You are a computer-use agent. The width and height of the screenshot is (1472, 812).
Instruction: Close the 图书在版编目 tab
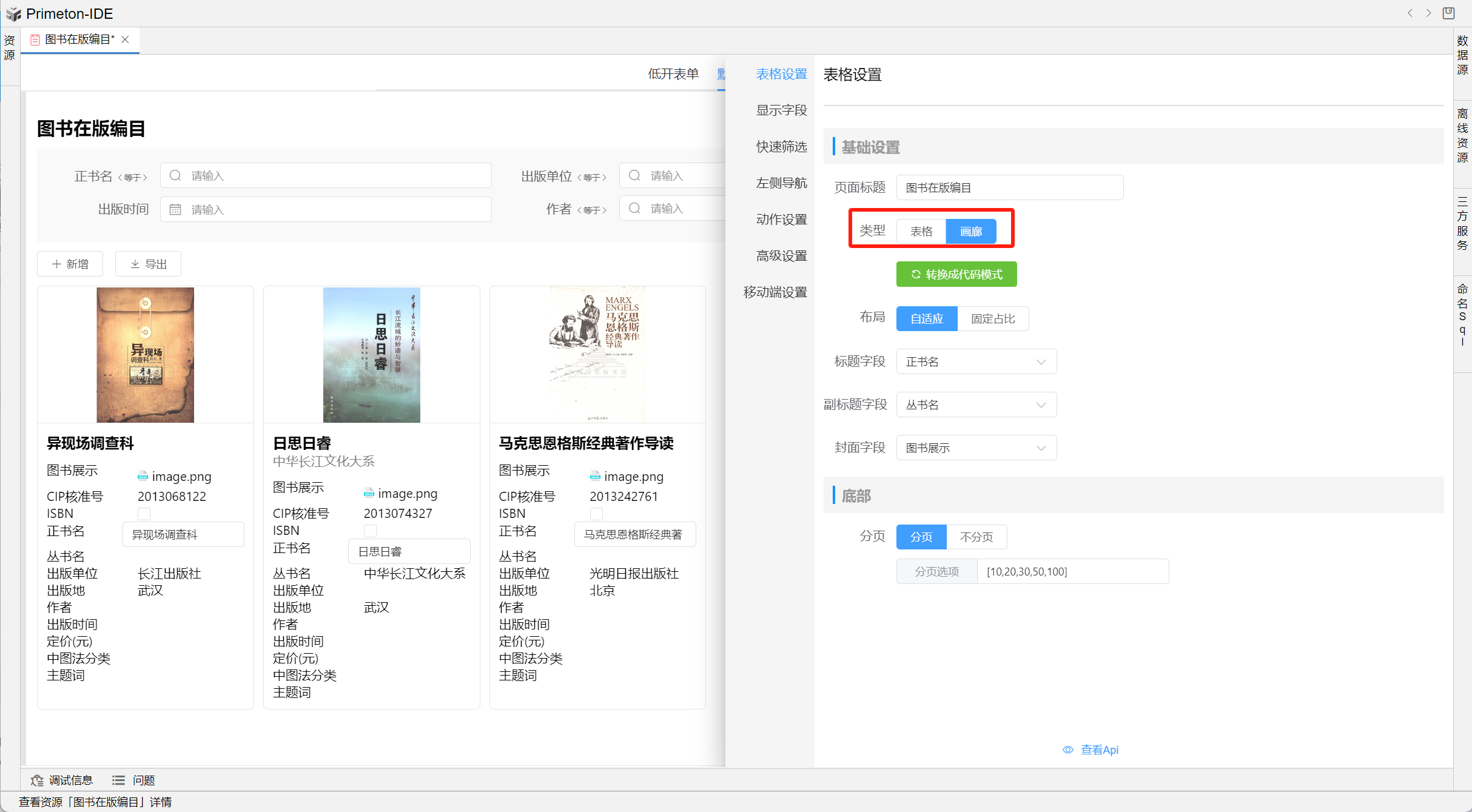tap(126, 39)
